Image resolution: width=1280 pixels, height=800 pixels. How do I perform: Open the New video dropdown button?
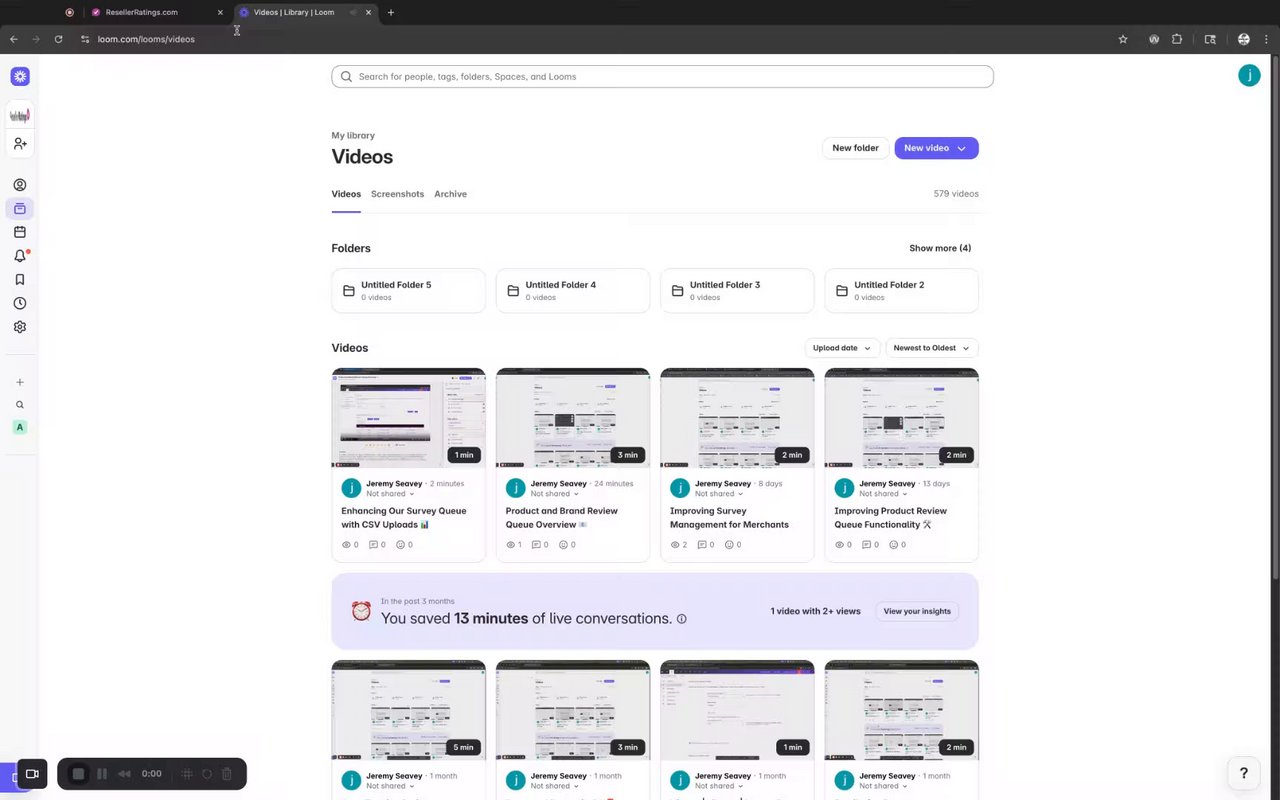click(936, 148)
